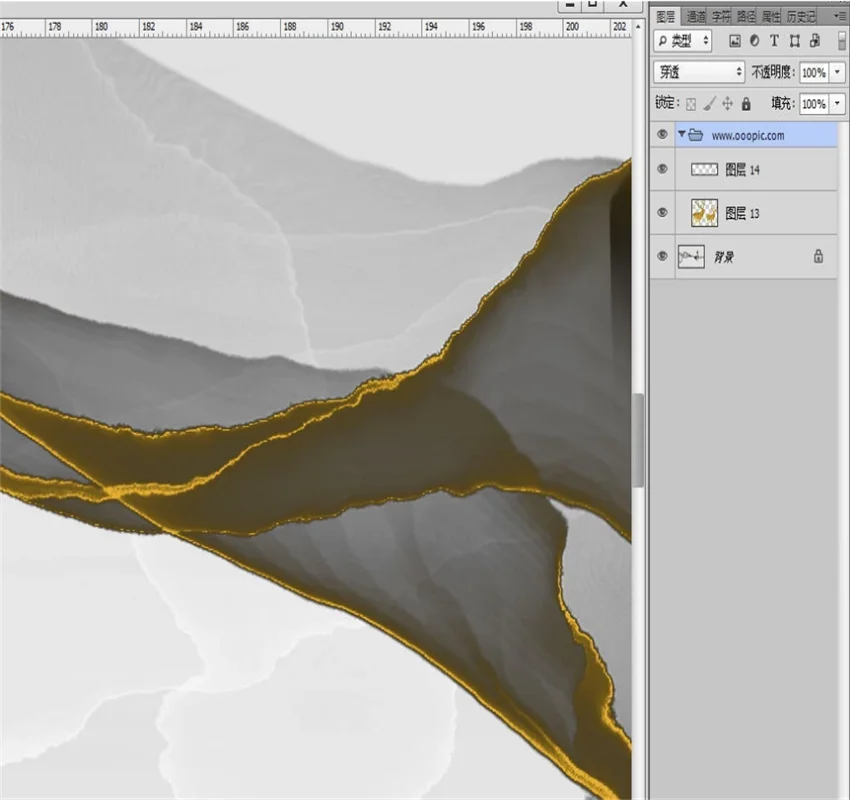The width and height of the screenshot is (850, 800).
Task: Select the 图层 13 layer thumbnail
Action: pos(705,213)
